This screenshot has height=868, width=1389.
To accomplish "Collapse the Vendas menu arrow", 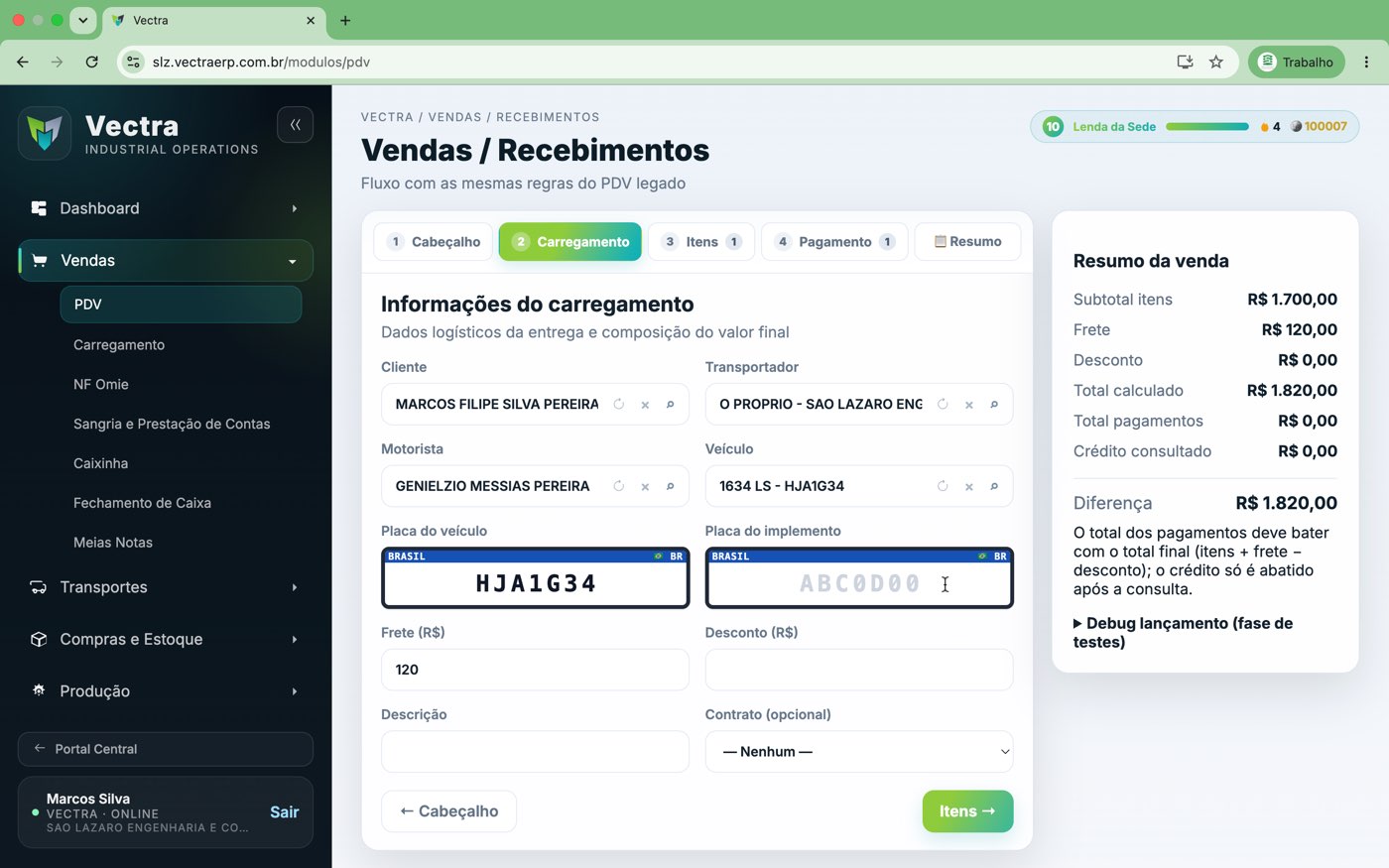I will [x=293, y=261].
